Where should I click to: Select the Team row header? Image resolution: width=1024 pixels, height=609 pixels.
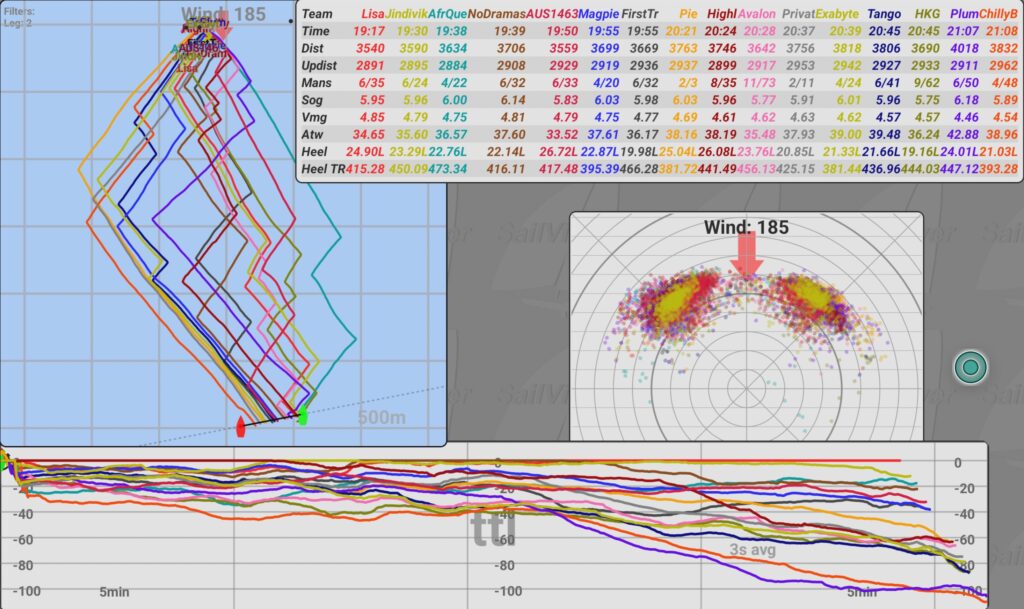pos(317,14)
